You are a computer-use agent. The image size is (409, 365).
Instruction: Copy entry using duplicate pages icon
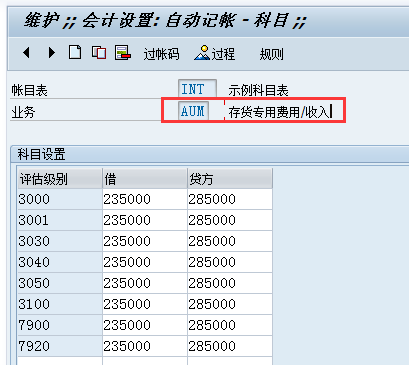[99, 53]
